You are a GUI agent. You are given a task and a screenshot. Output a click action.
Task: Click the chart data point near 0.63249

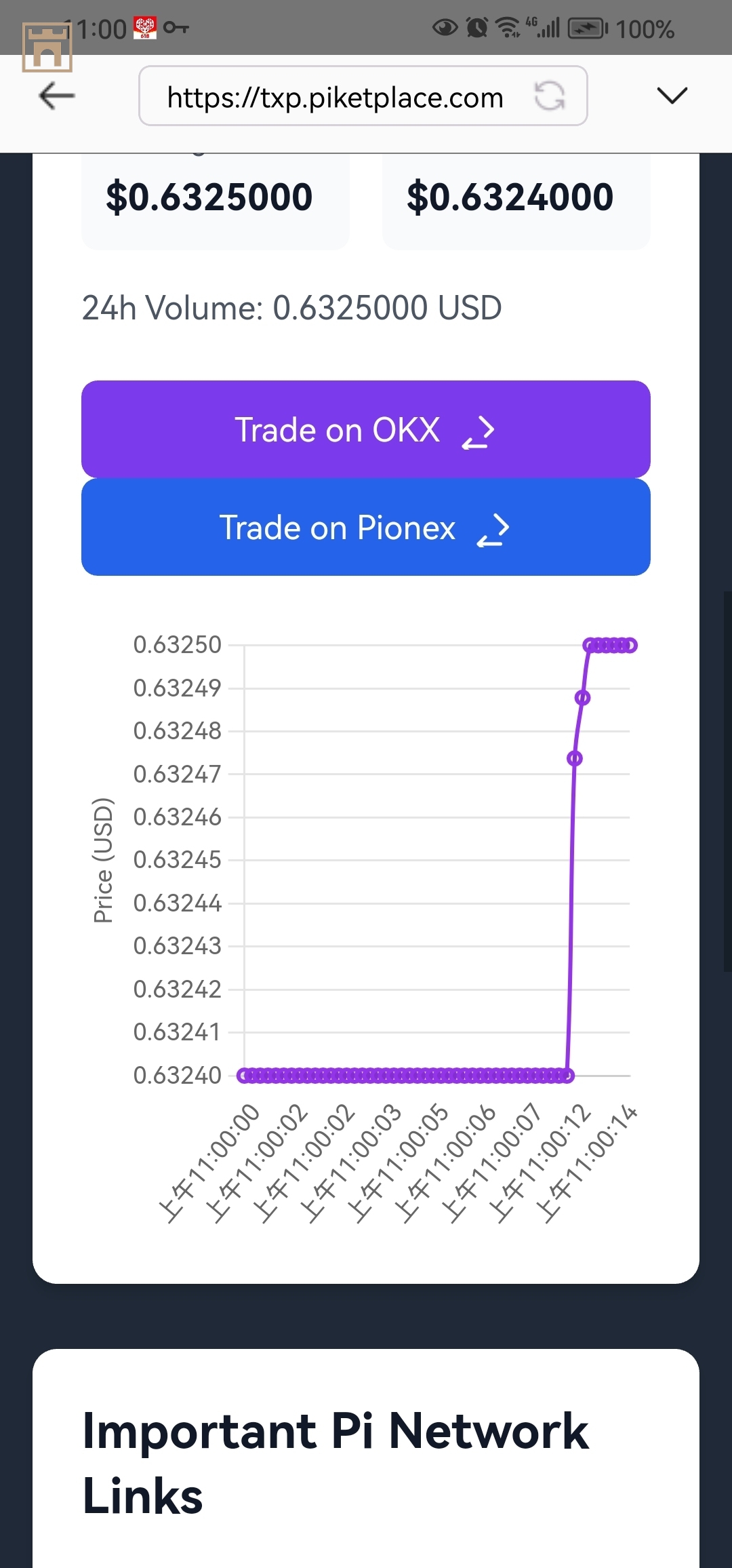pyautogui.click(x=582, y=698)
